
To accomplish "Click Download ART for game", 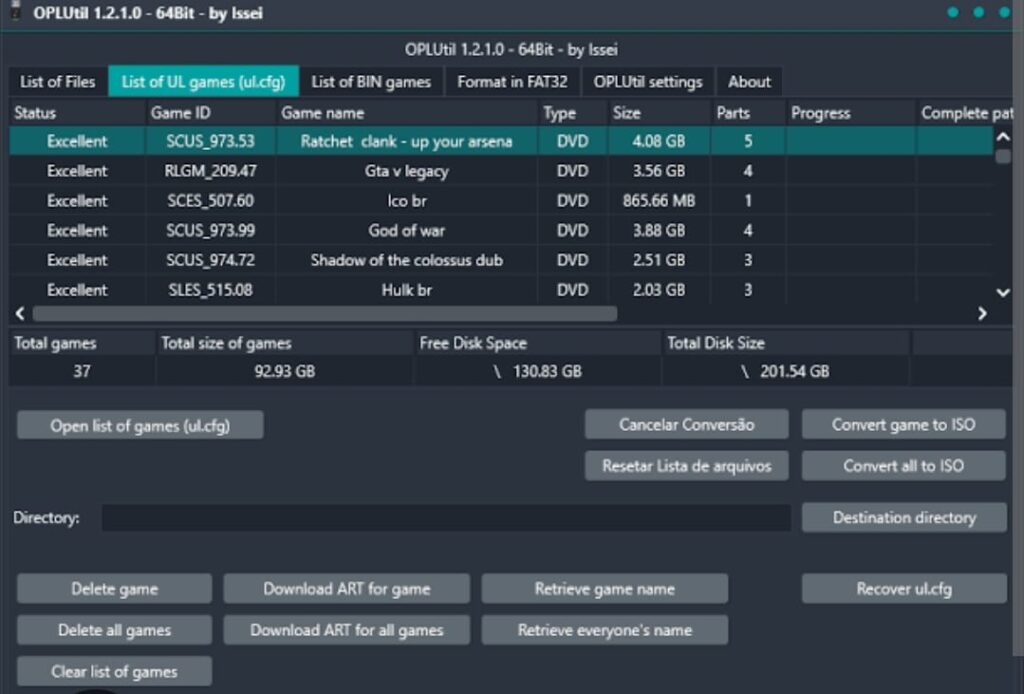I will 347,589.
